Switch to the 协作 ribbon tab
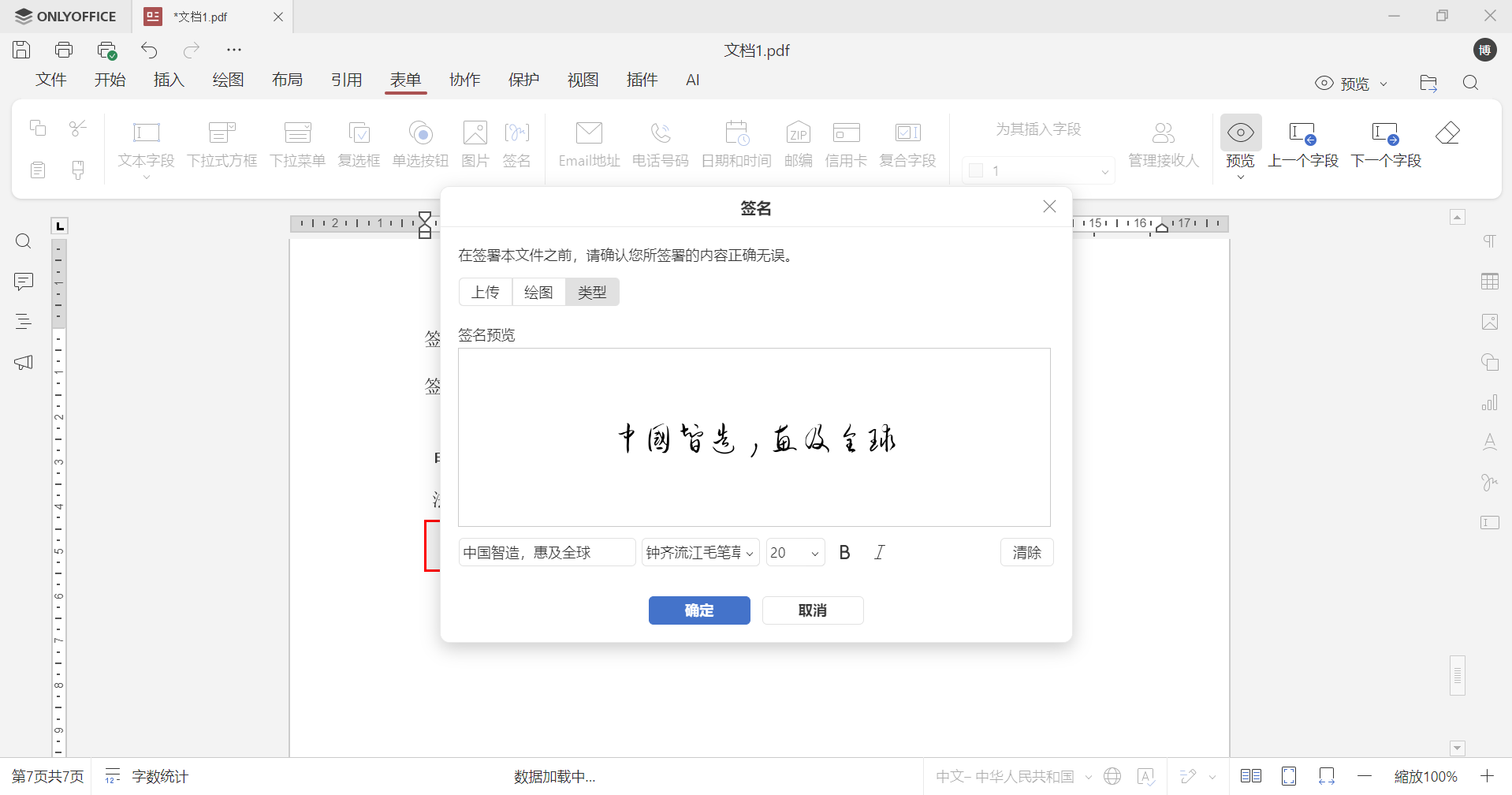The image size is (1512, 795). (465, 80)
